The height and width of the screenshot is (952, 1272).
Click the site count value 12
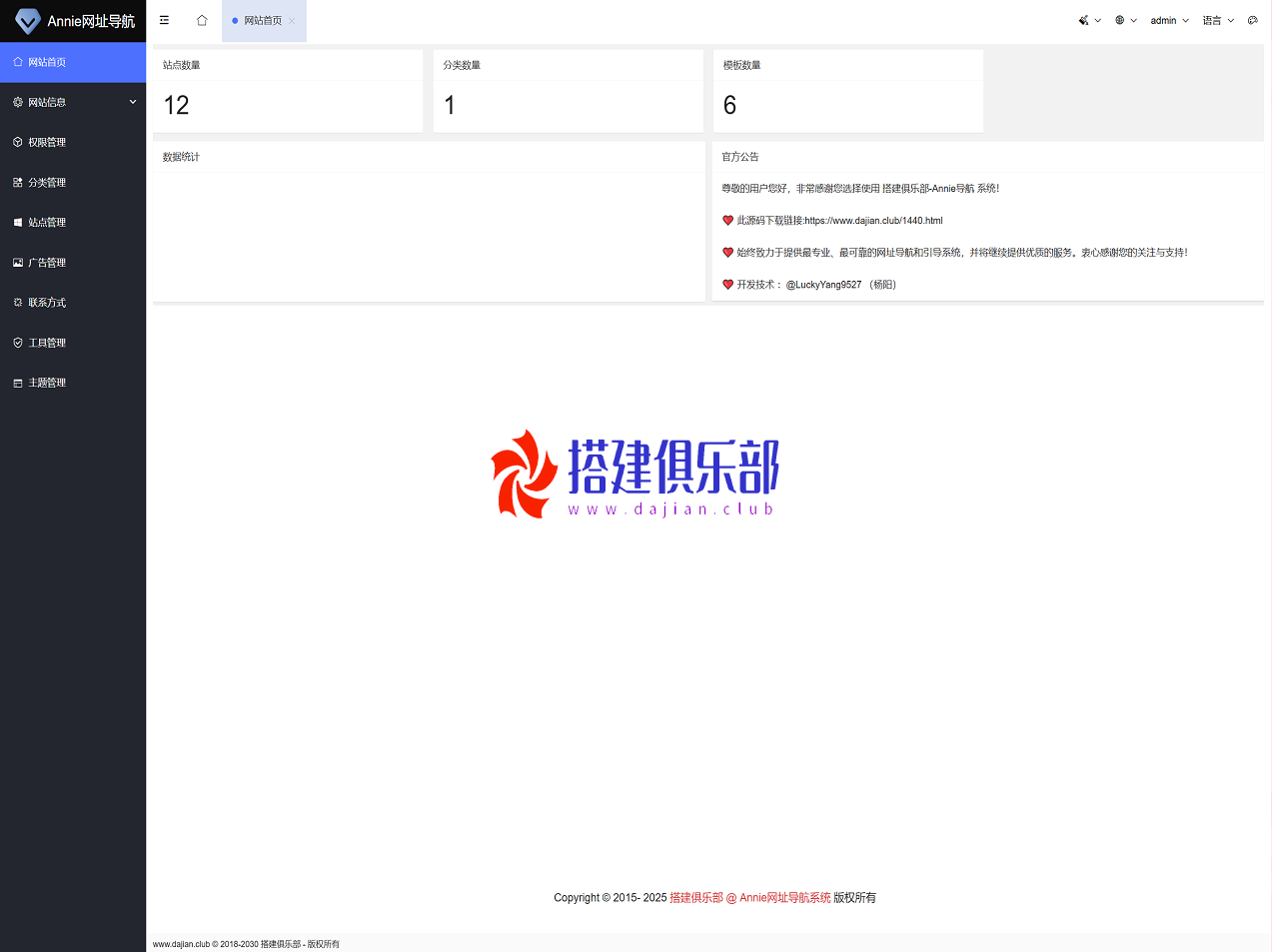[176, 106]
